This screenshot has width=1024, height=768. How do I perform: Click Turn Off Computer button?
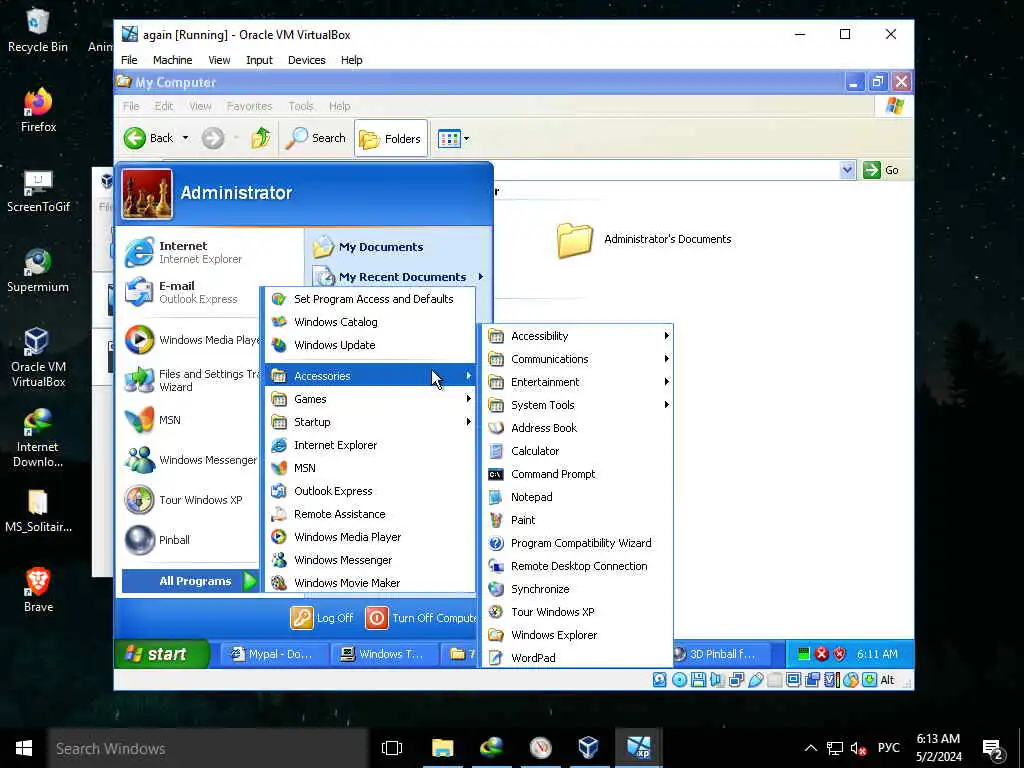421,618
